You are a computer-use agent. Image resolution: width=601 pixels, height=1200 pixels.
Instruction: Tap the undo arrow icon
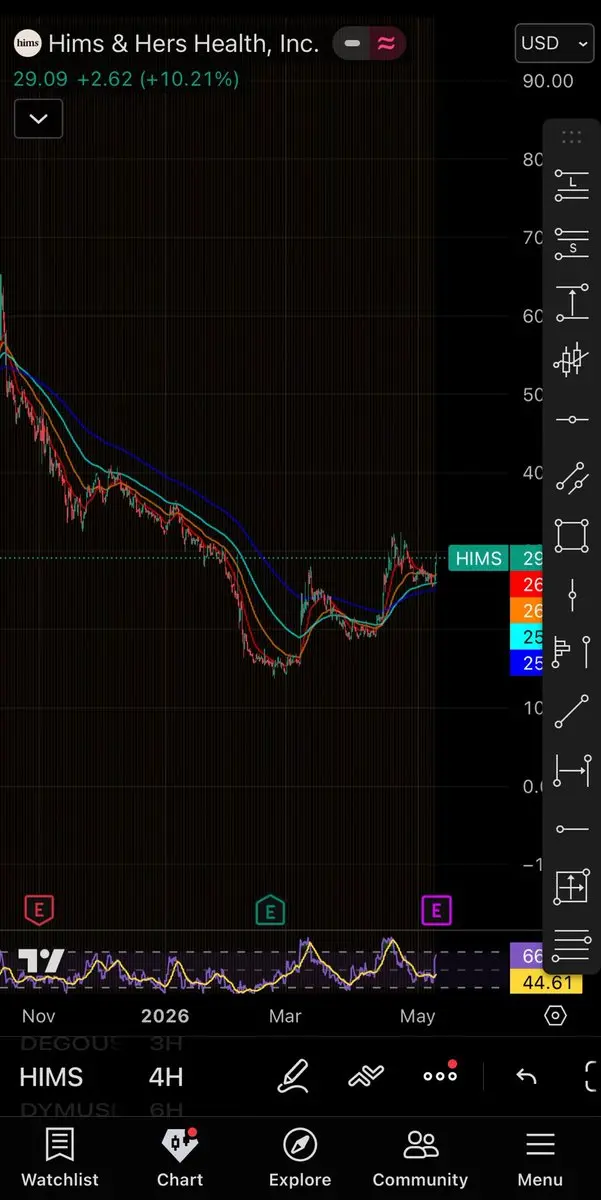click(526, 1076)
